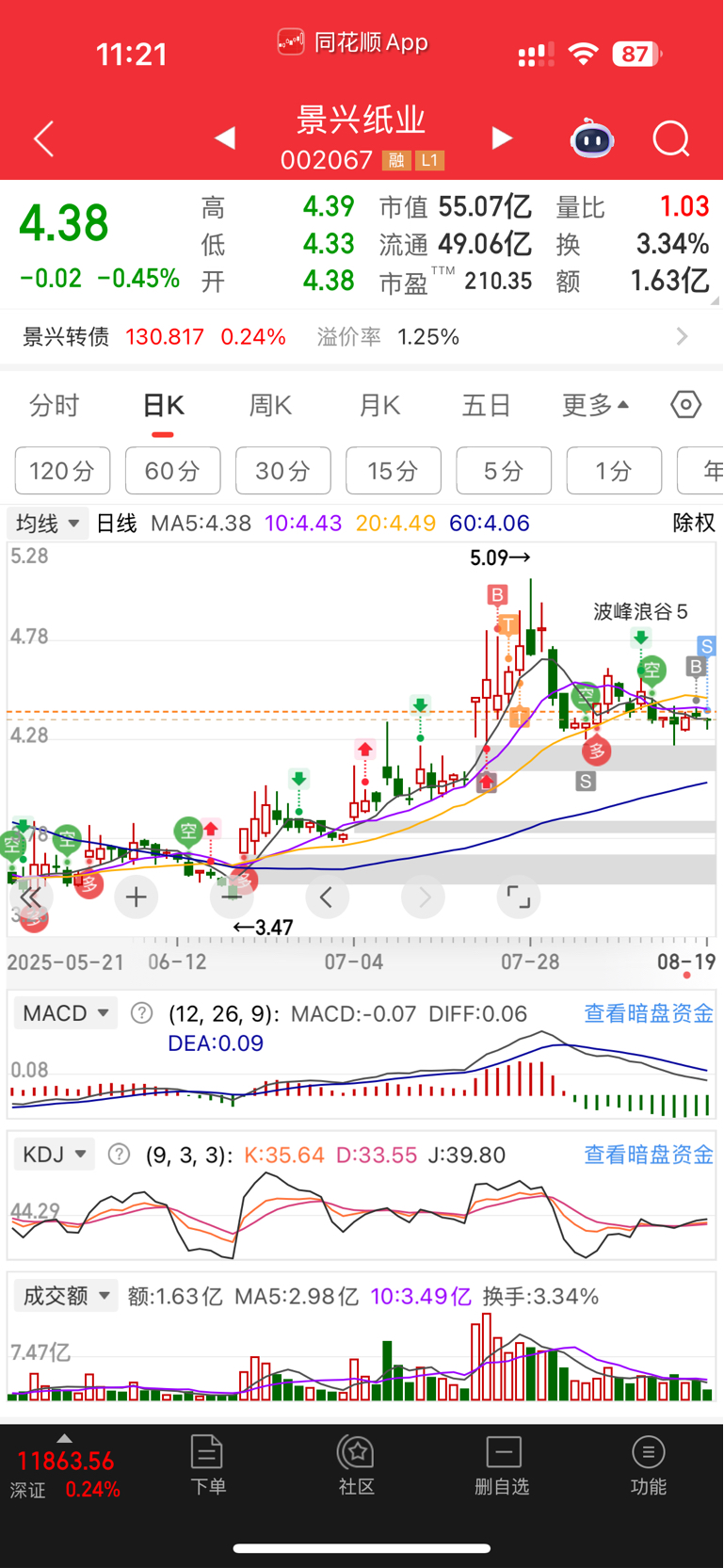The image size is (724, 1568).
Task: Switch to 周K tab
Action: pyautogui.click(x=271, y=406)
